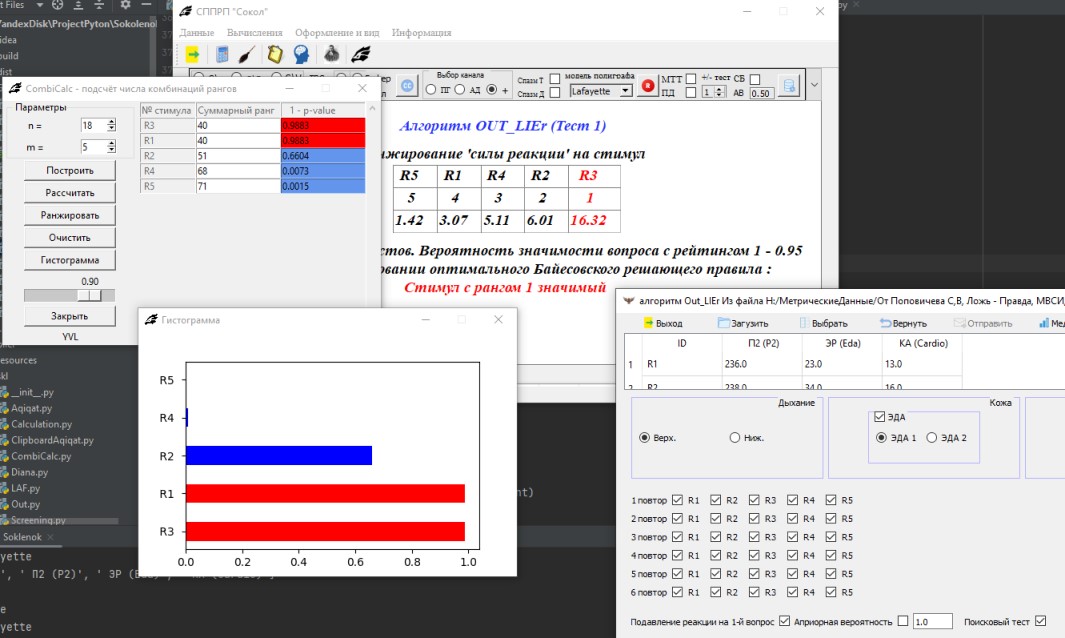Viewport: 1065px width, 638px height.
Task: Open the Данные menu in Сокол
Action: (x=197, y=33)
